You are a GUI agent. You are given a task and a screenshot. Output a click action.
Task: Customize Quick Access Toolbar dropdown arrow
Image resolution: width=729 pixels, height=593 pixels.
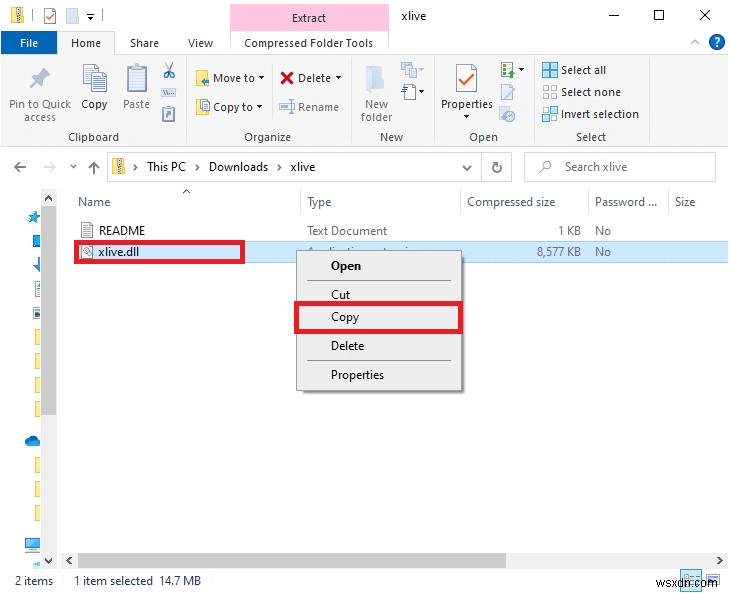(x=91, y=17)
